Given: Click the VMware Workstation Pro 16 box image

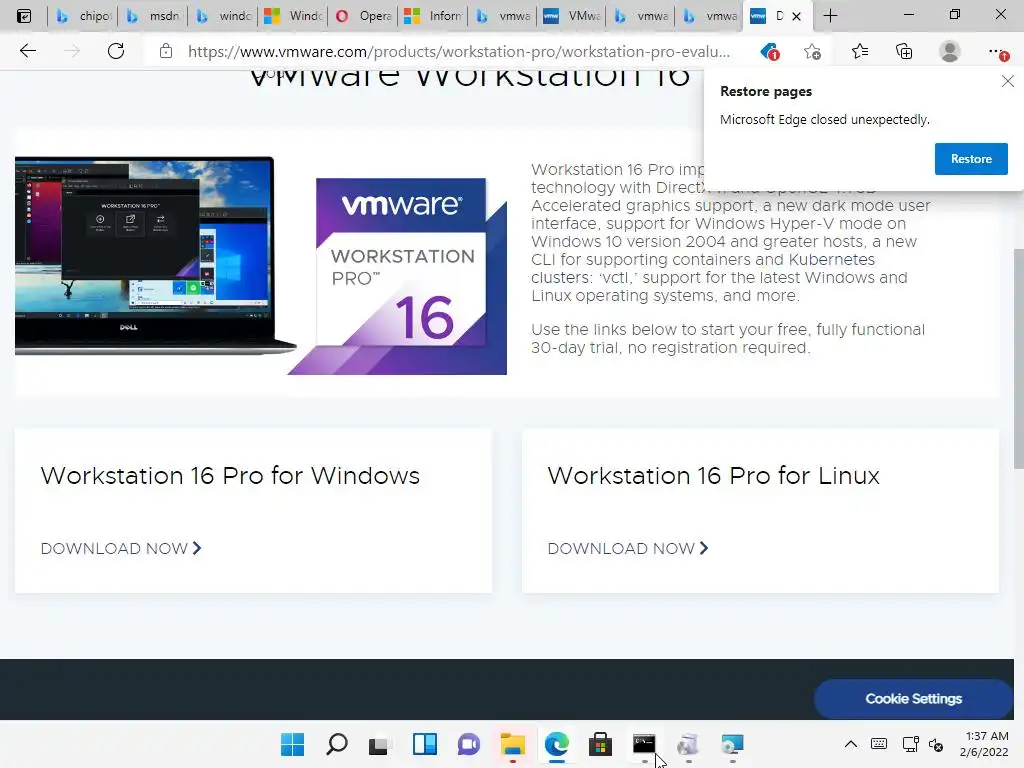Looking at the screenshot, I should [x=398, y=276].
